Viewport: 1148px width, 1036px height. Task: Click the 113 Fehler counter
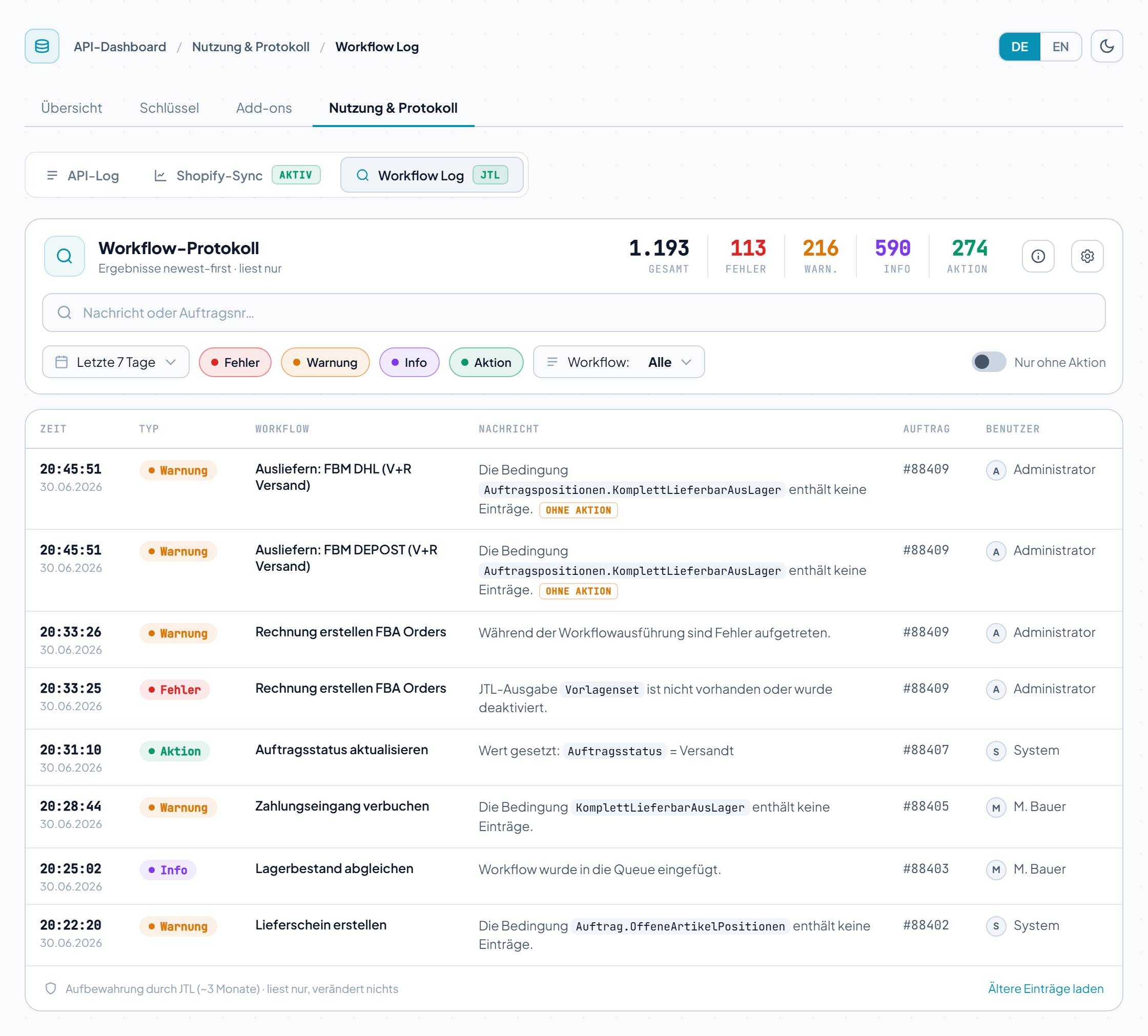tap(747, 256)
